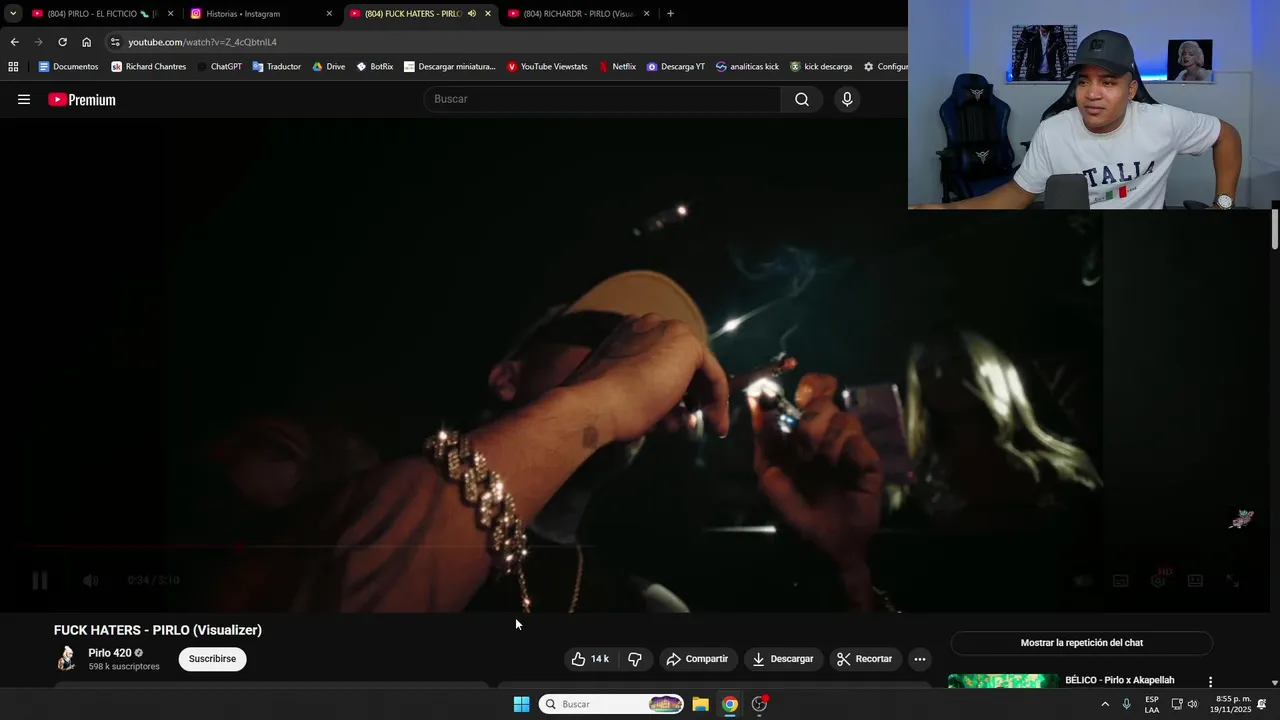Click Mostrar la repetición del chat

point(1081,643)
